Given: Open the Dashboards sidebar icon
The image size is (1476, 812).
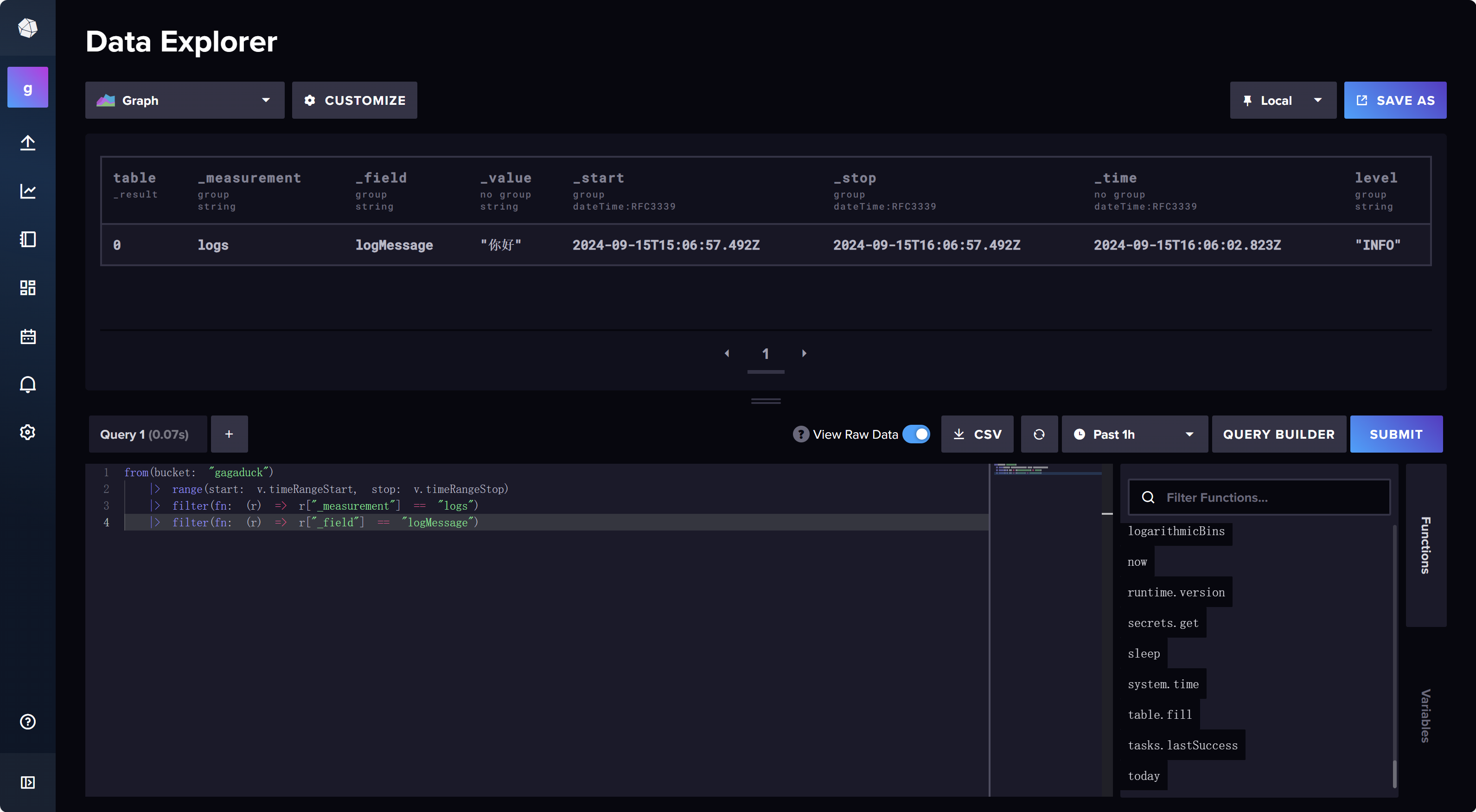Looking at the screenshot, I should (27, 287).
